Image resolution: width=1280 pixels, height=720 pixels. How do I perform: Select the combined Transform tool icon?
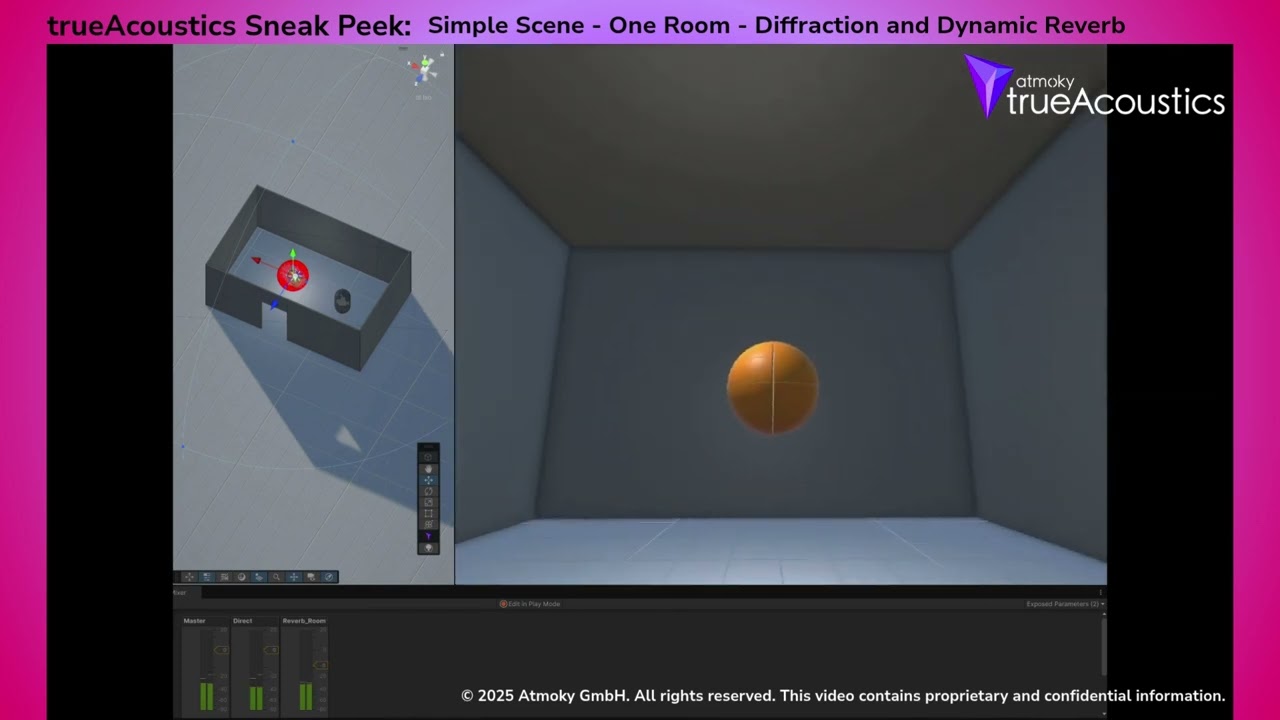point(428,524)
